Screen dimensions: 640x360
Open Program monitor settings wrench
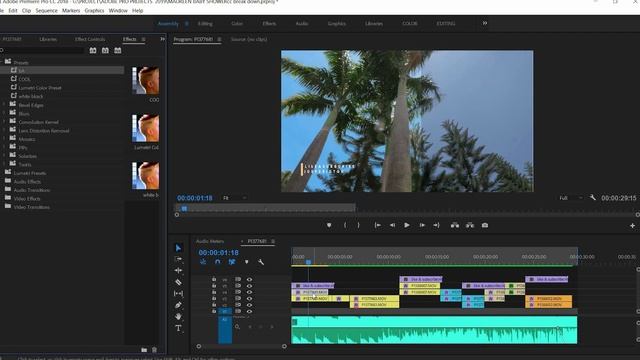tap(593, 198)
